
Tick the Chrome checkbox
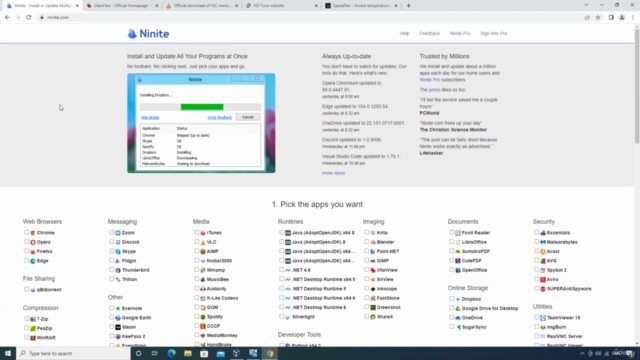coord(27,232)
